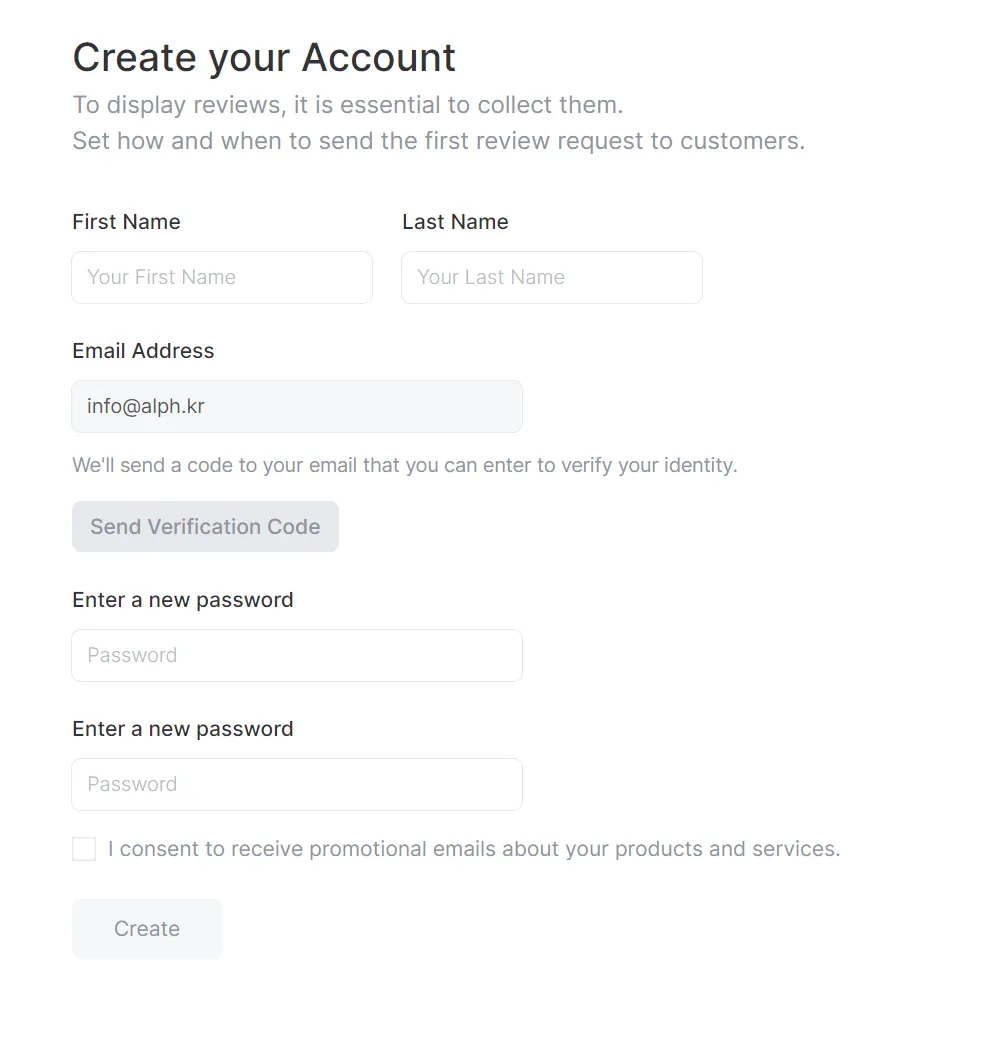Focus the Last Name input field
989x1040 pixels.
click(551, 277)
